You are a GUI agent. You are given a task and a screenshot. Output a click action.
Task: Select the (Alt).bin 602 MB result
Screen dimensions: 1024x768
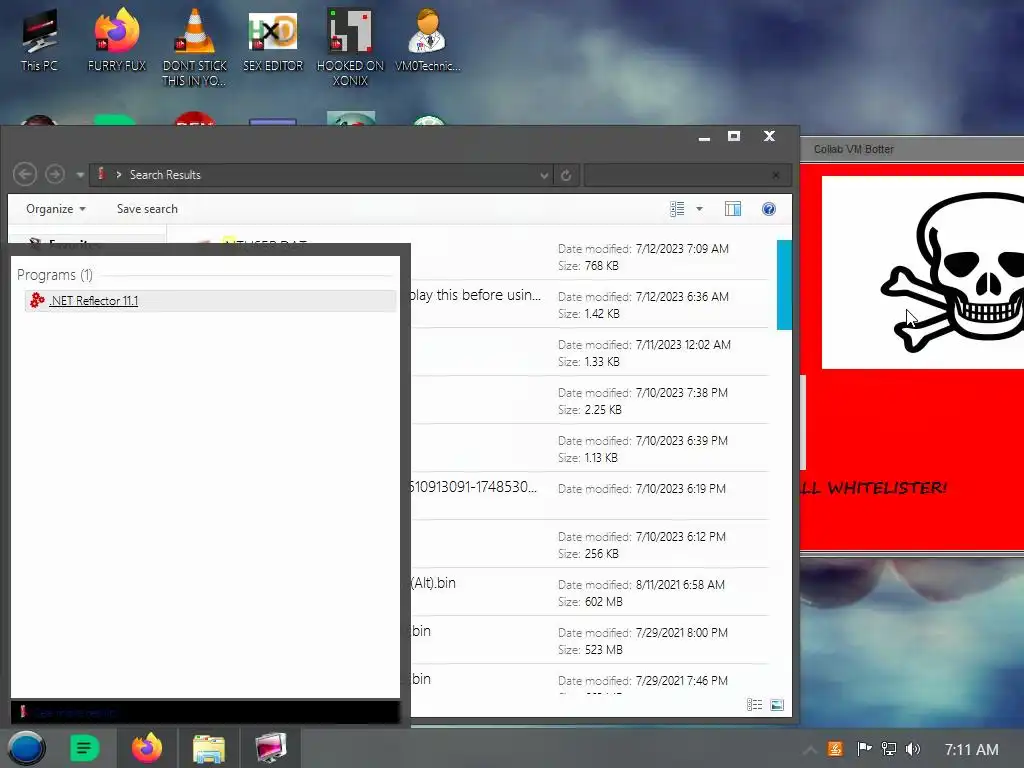click(588, 592)
